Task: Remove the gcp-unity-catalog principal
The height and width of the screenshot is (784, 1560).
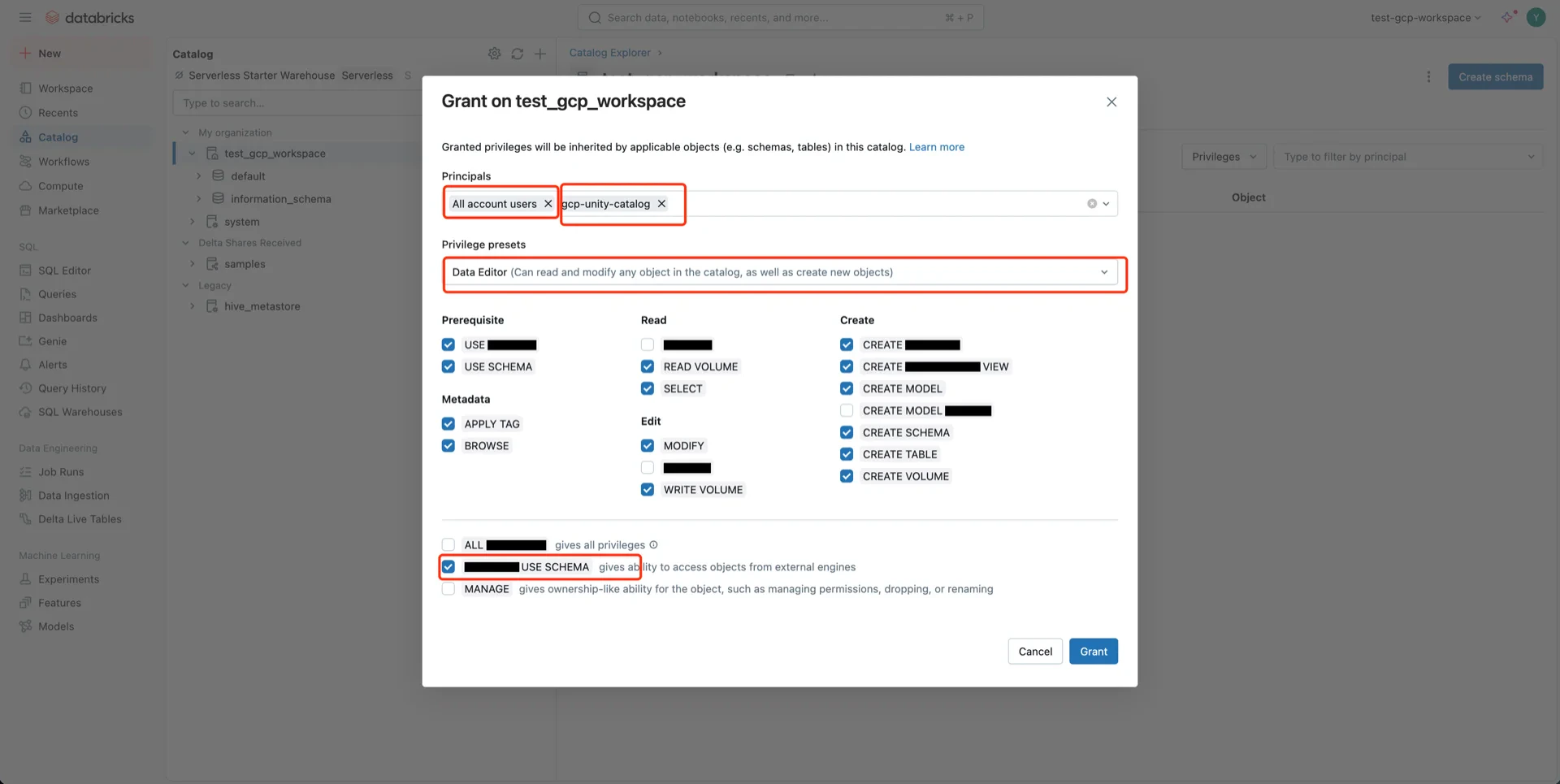Action: pos(661,204)
